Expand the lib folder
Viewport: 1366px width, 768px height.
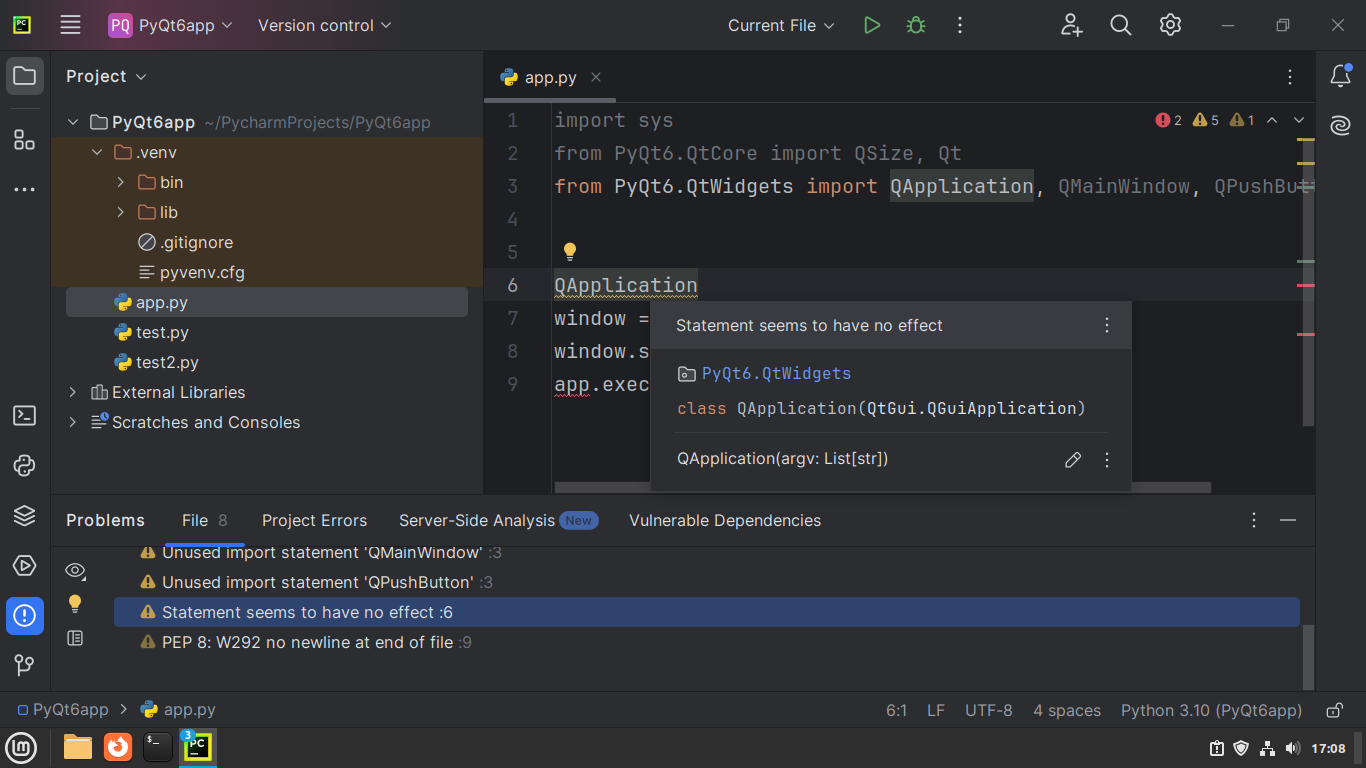click(121, 212)
